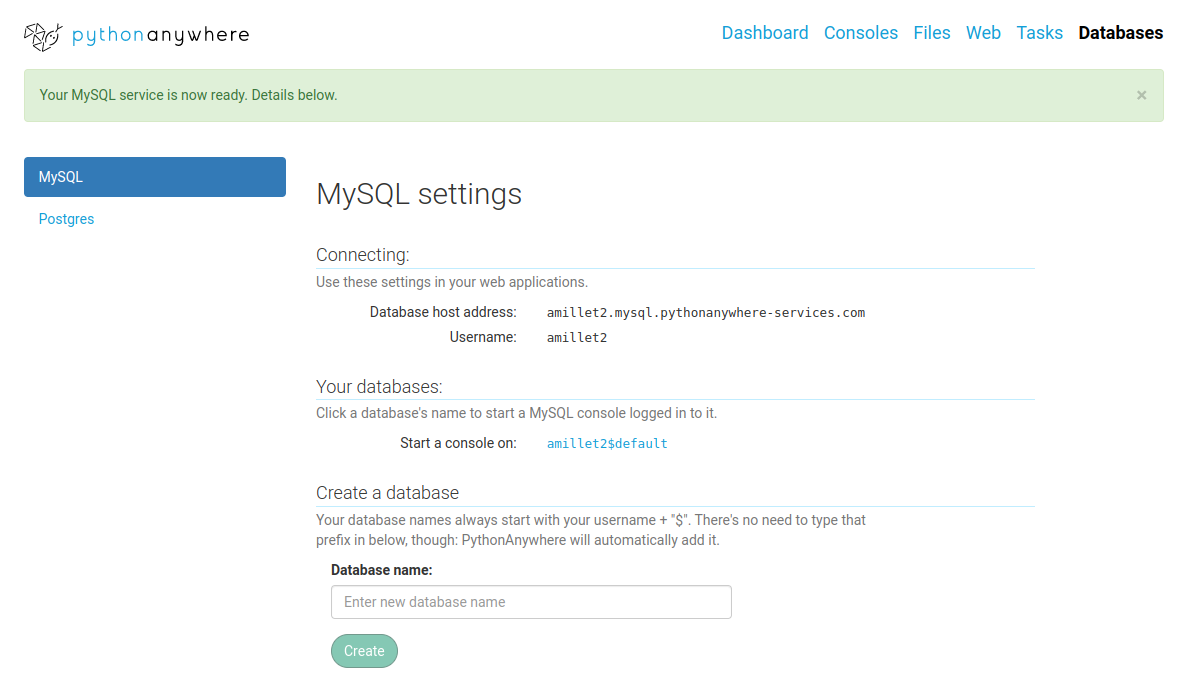Select the MySQL sidebar tab
Screen dimensions: 1182x682
coord(154,177)
